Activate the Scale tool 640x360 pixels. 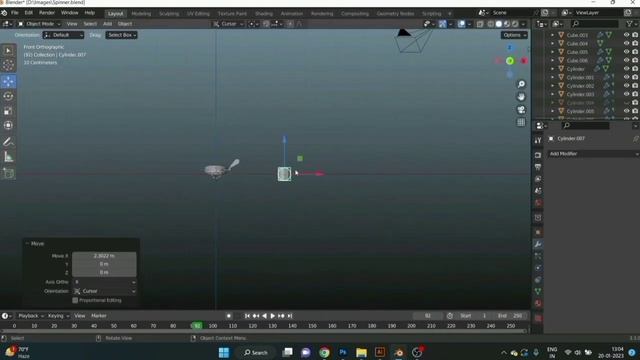[8, 111]
